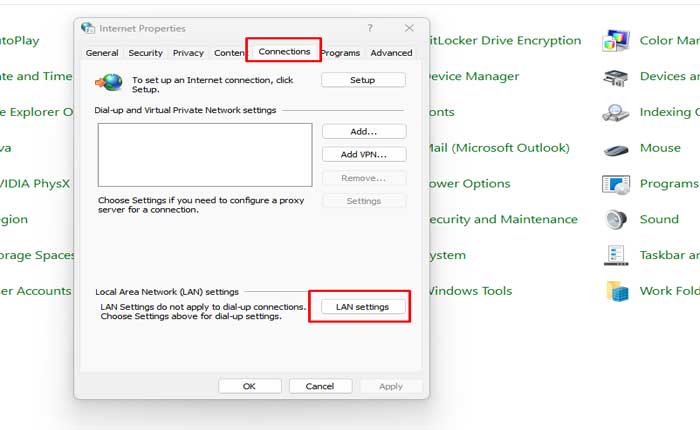Open the Security tab

pyautogui.click(x=145, y=53)
